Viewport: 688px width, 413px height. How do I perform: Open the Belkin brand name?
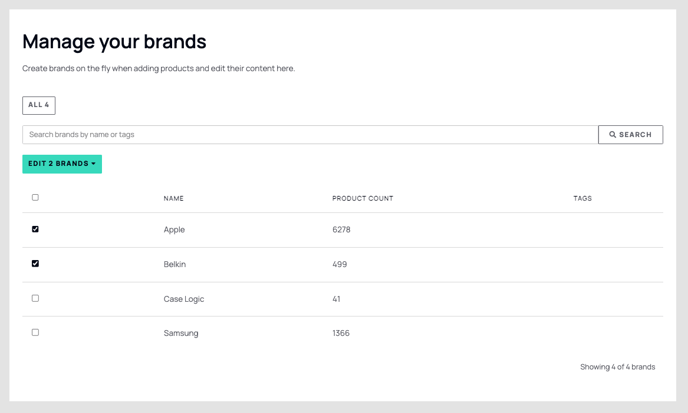point(175,264)
